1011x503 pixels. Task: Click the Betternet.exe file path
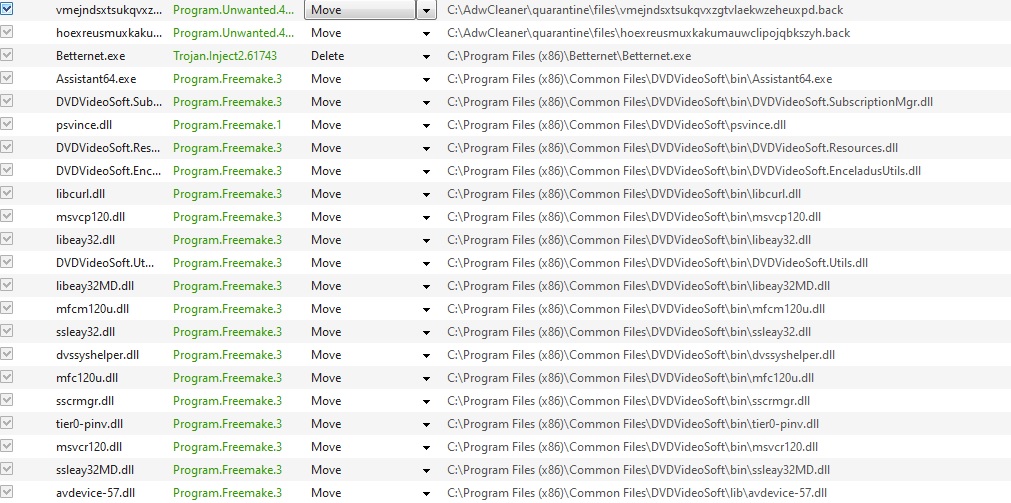point(569,56)
